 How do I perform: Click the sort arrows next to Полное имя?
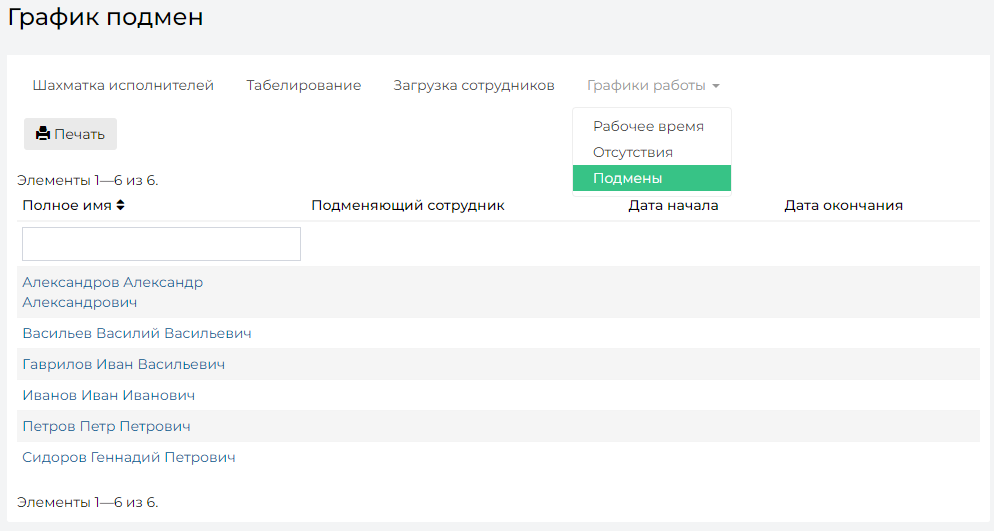click(x=120, y=205)
